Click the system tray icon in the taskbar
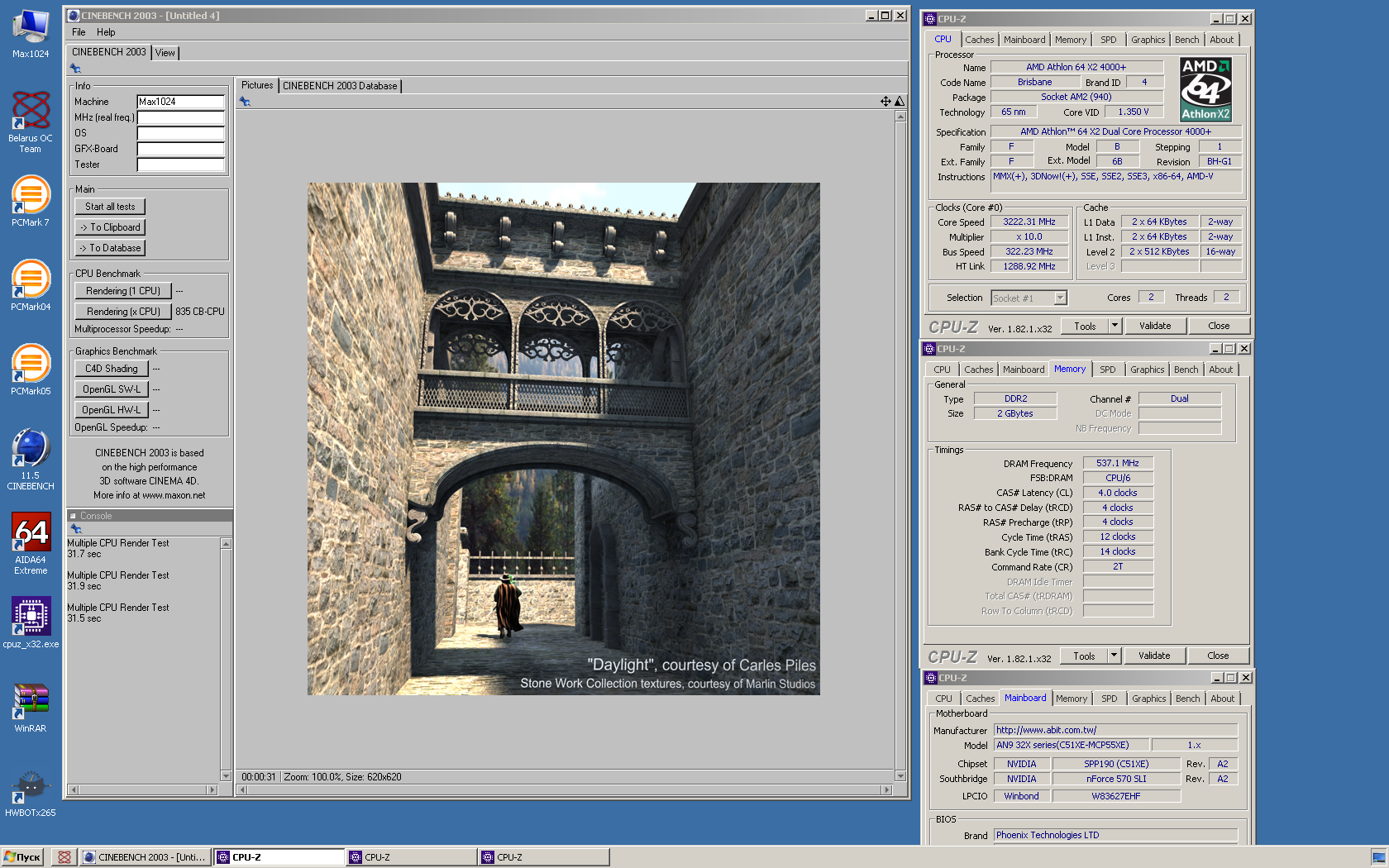The width and height of the screenshot is (1389, 868). point(1378,857)
